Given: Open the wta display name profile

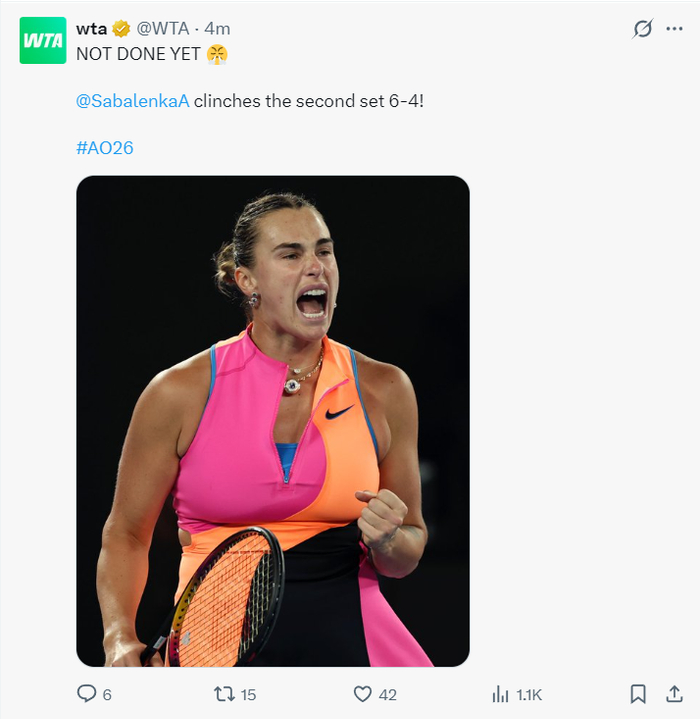Looking at the screenshot, I should [x=92, y=29].
